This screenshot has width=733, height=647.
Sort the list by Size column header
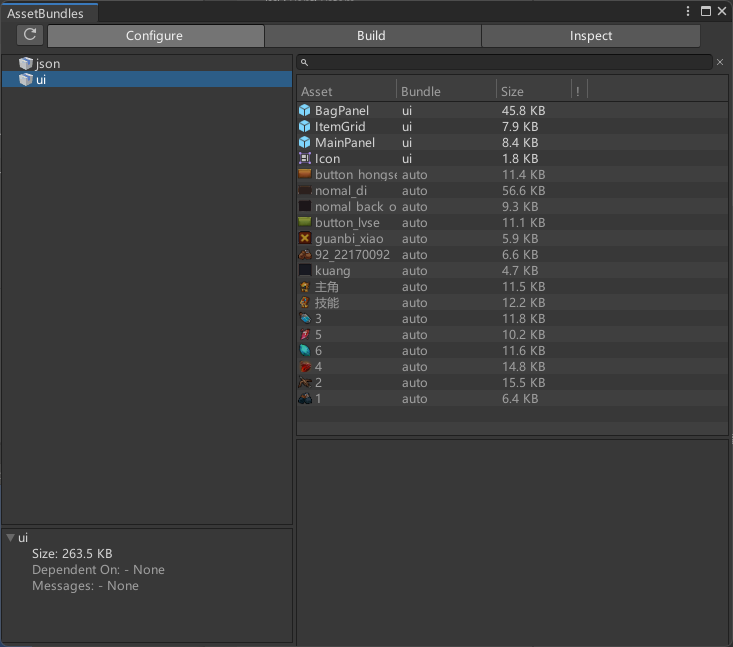tap(532, 91)
